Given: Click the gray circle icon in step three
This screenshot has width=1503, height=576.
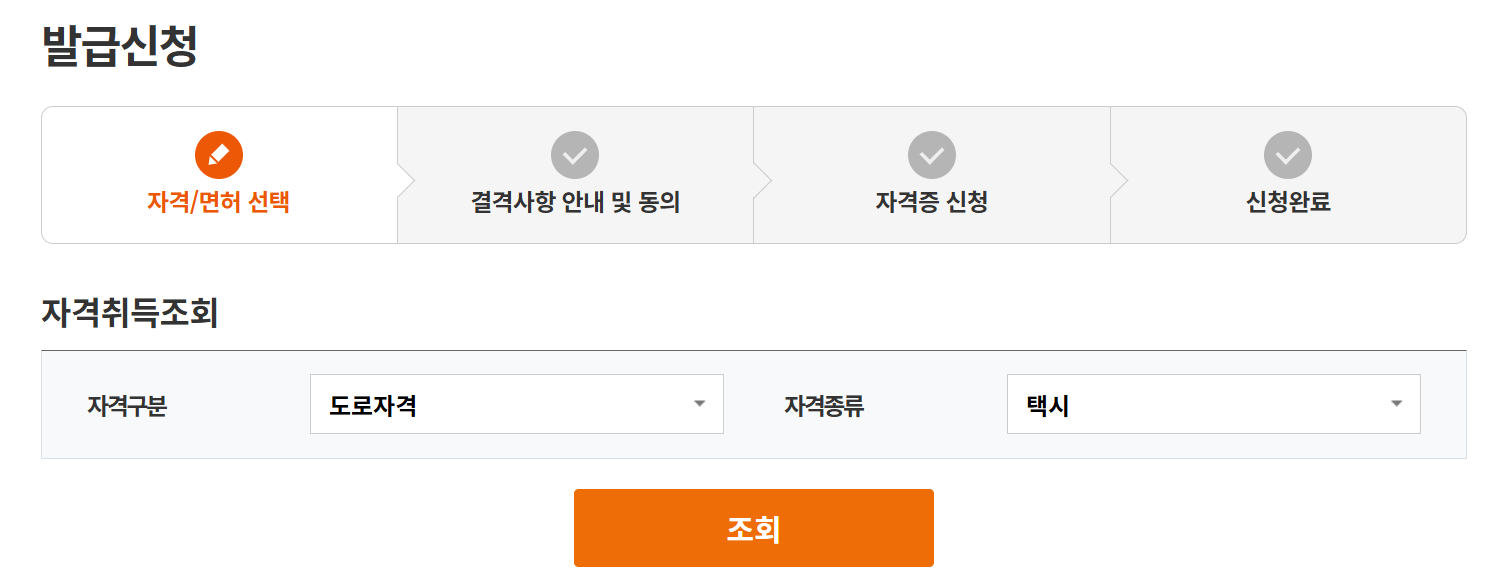Looking at the screenshot, I should (932, 155).
